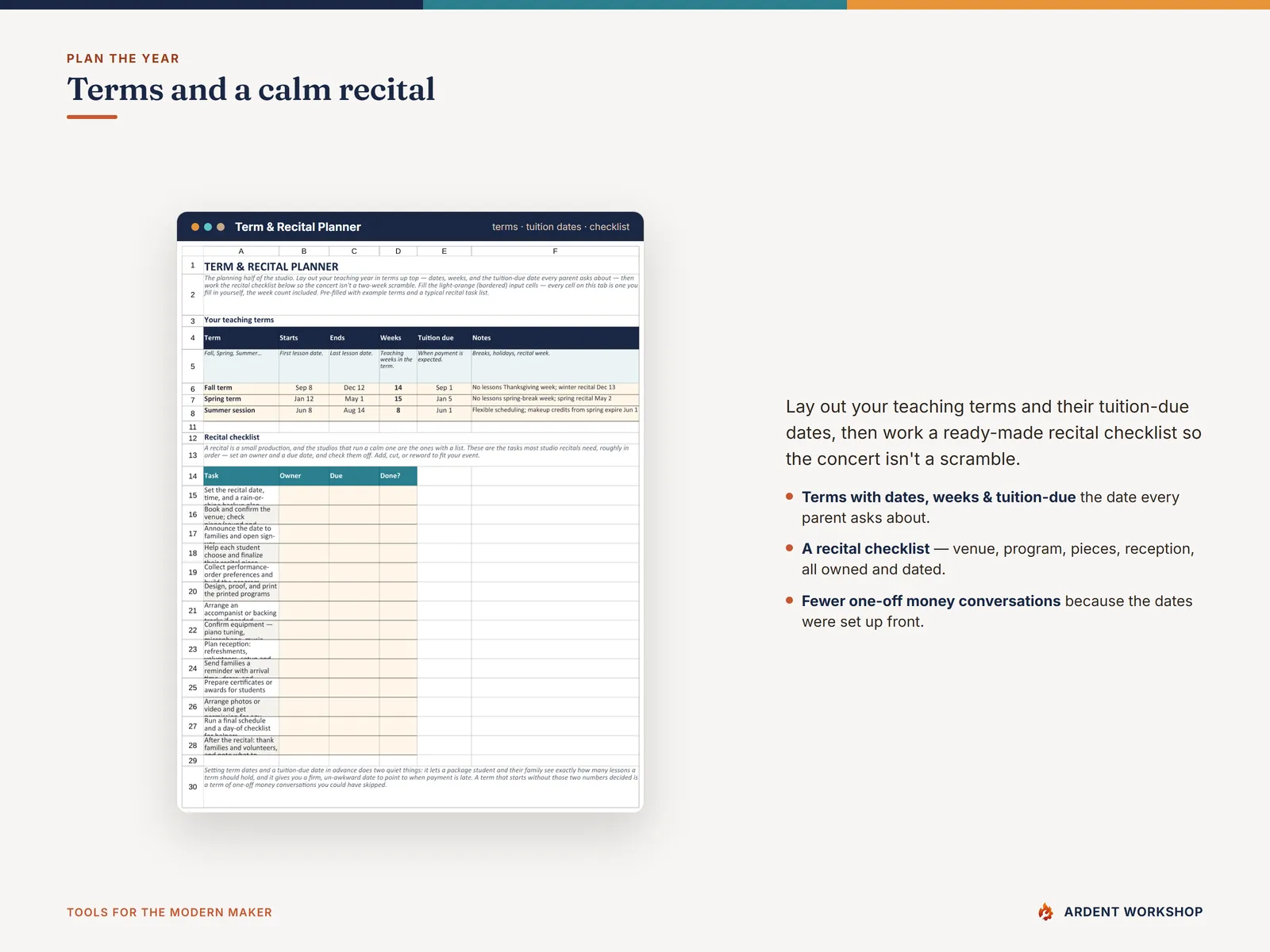
Task: Click 'Fewer one-off money conversations' bullet text
Action: (x=931, y=601)
